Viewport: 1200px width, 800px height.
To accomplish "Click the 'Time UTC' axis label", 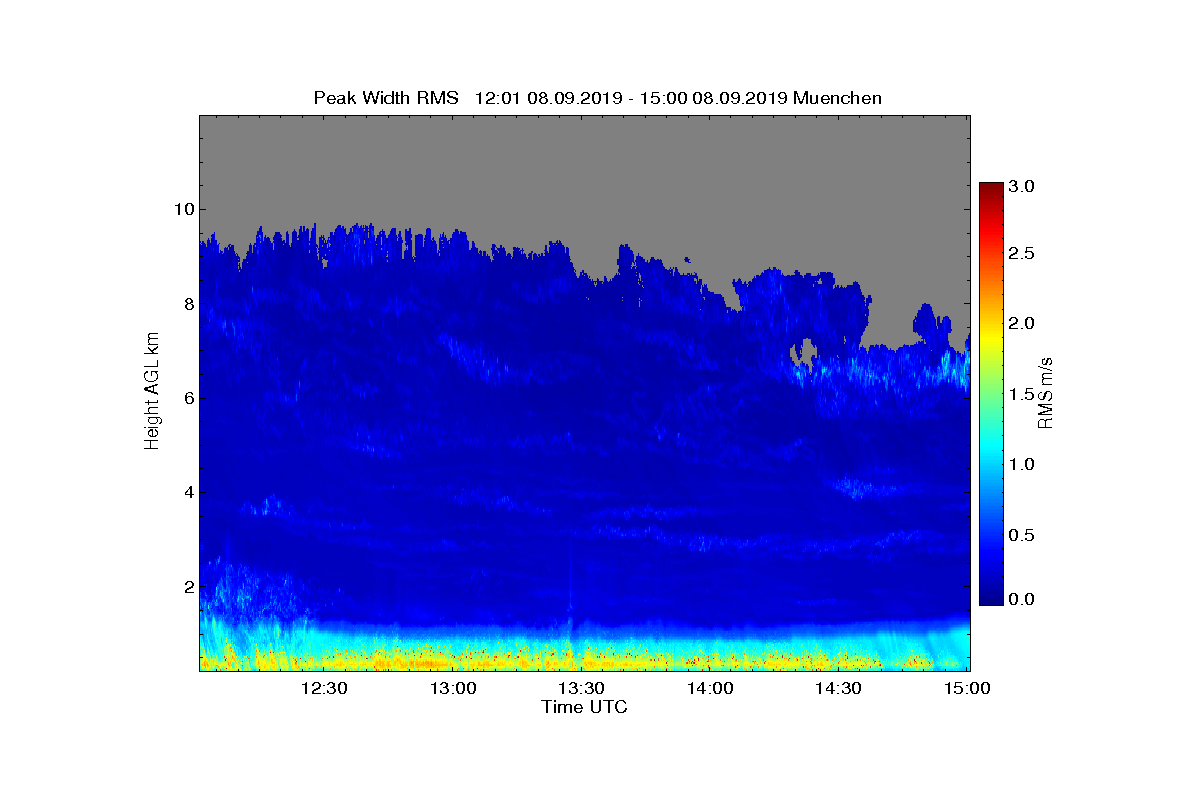I will 585,707.
